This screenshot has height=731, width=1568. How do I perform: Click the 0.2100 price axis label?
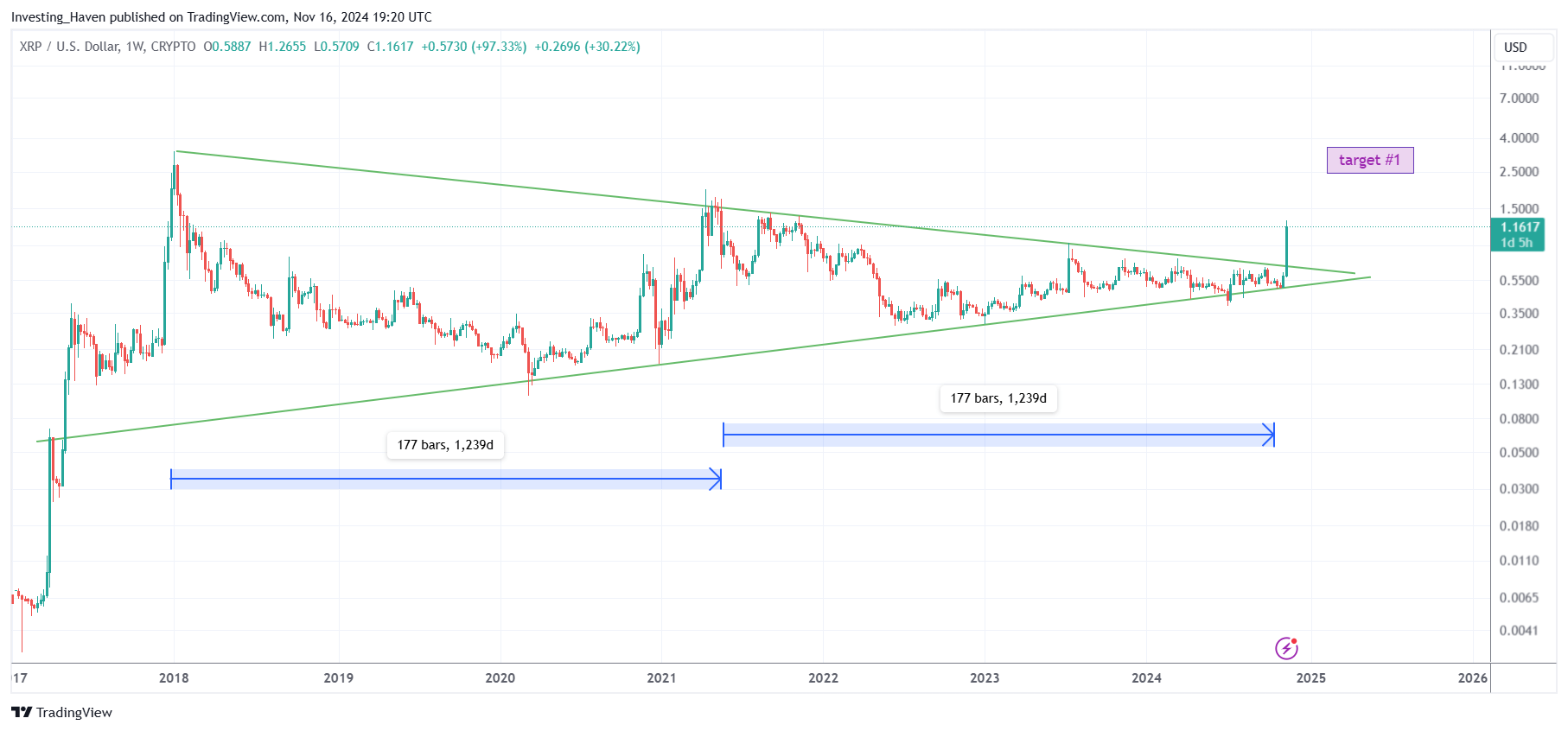point(1520,350)
